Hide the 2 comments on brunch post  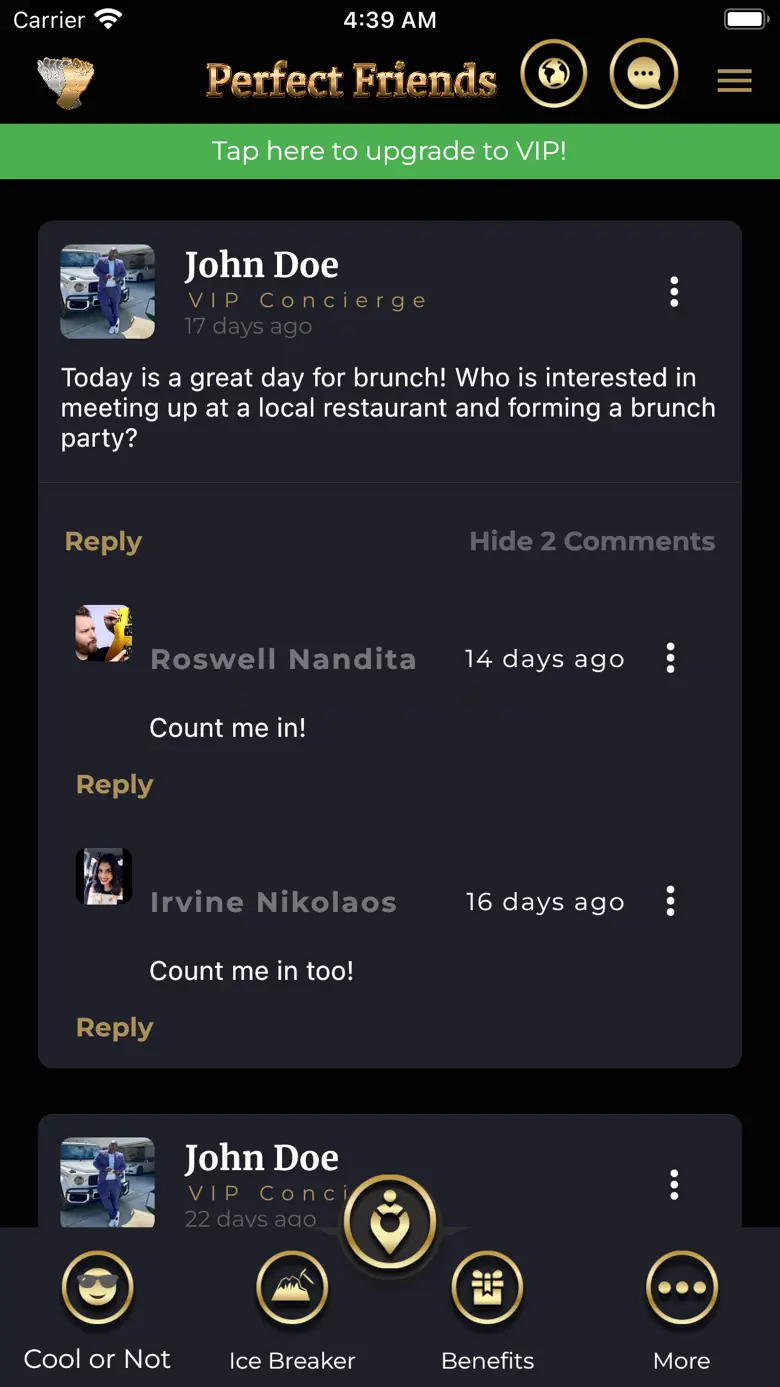pos(592,541)
